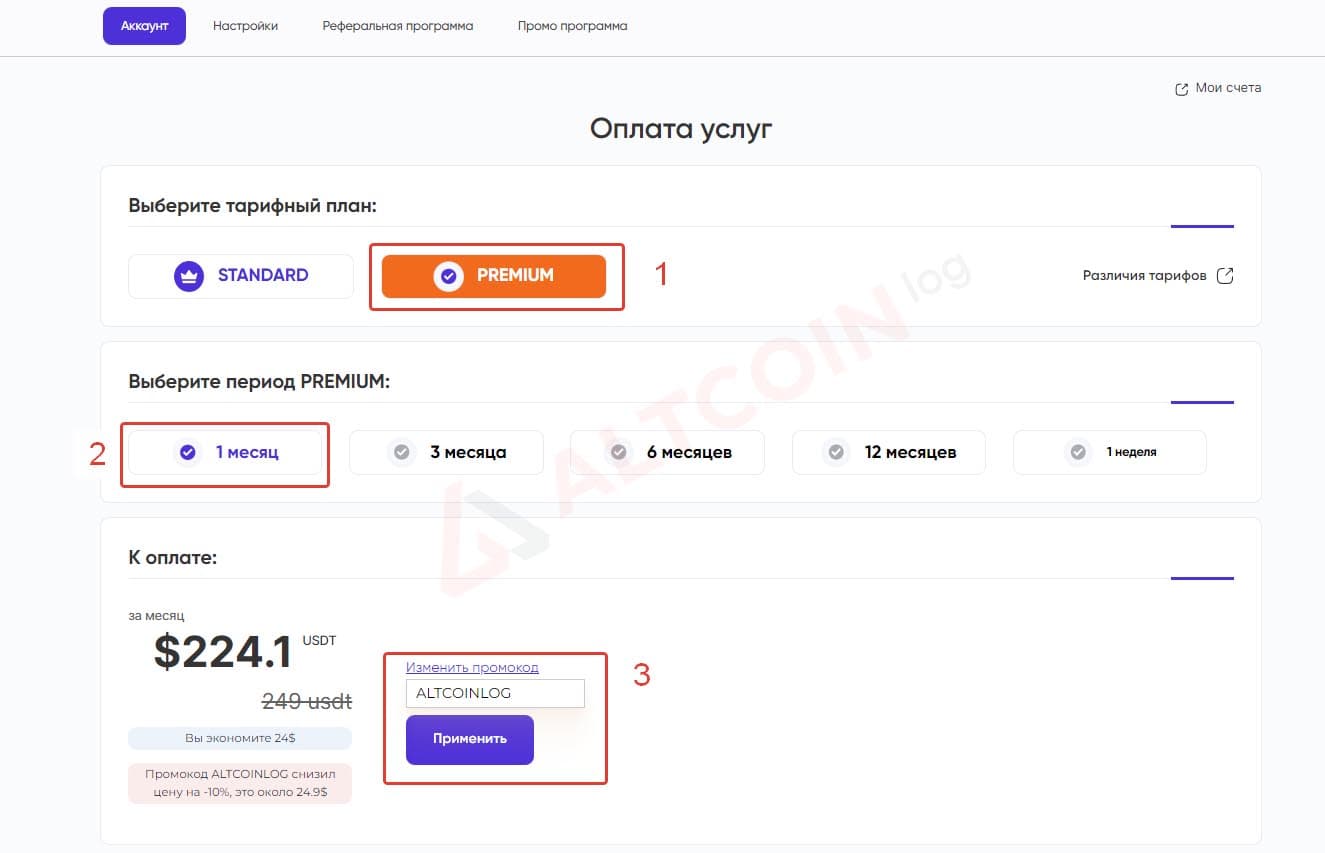This screenshot has width=1325, height=853.
Task: Click the Вы экономите 24$ badge
Action: coord(240,738)
